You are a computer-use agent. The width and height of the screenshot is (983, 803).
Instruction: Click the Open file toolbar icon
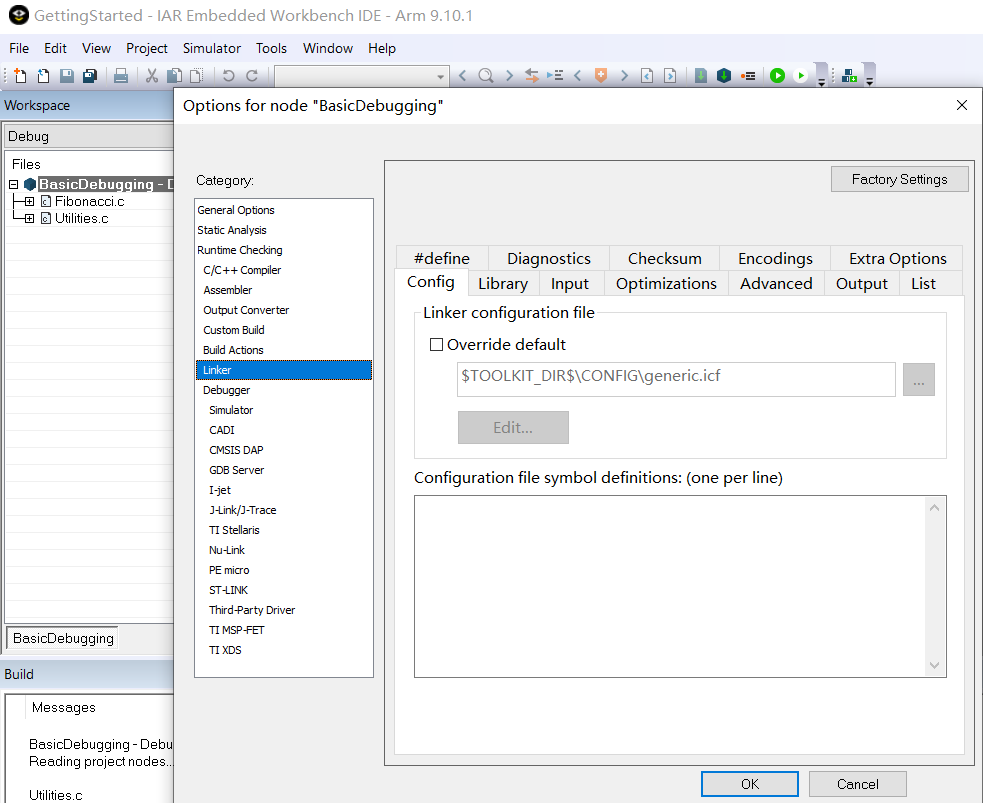coord(43,76)
